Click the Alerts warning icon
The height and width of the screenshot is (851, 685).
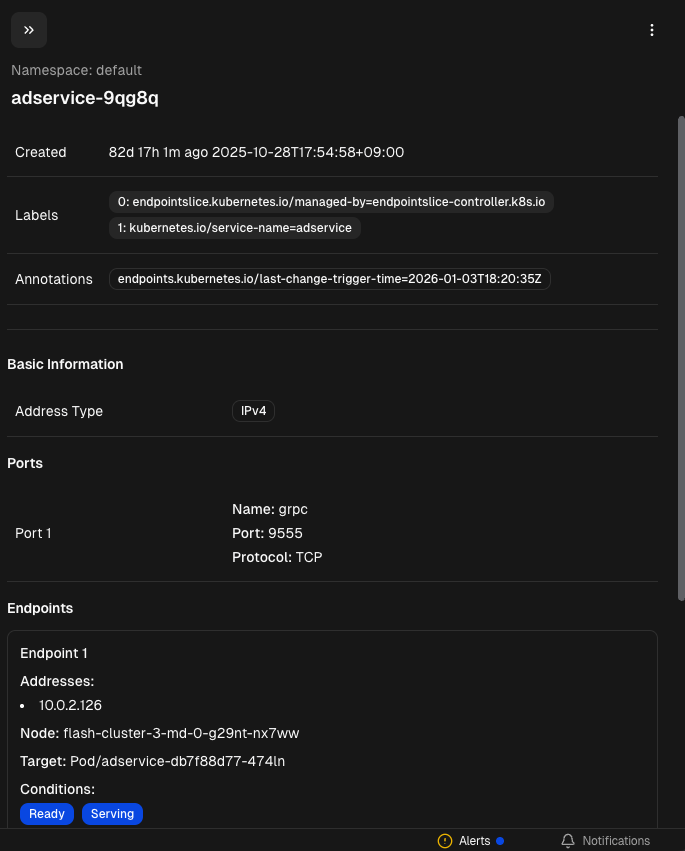445,841
